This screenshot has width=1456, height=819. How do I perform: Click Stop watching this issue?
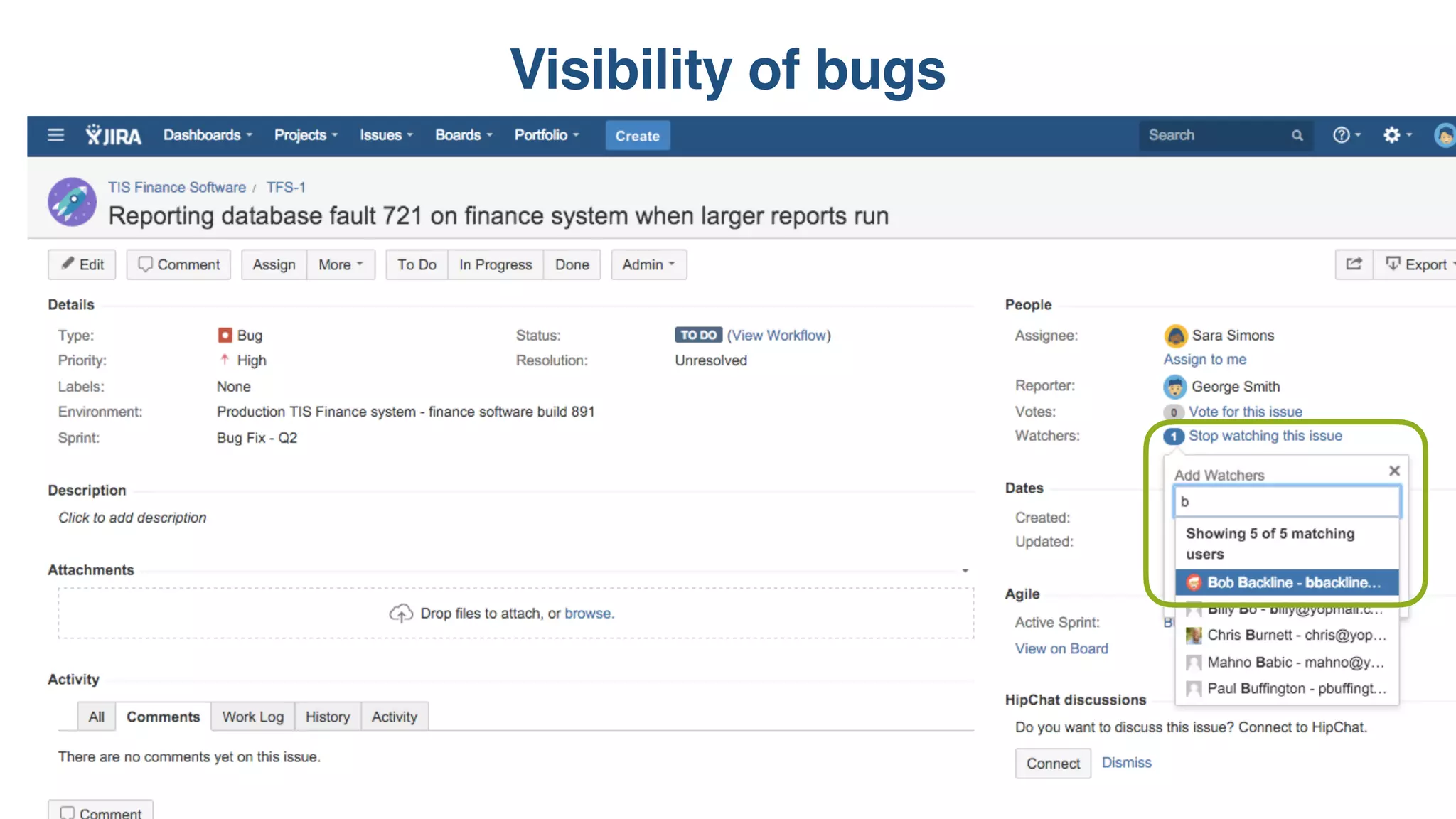point(1265,436)
